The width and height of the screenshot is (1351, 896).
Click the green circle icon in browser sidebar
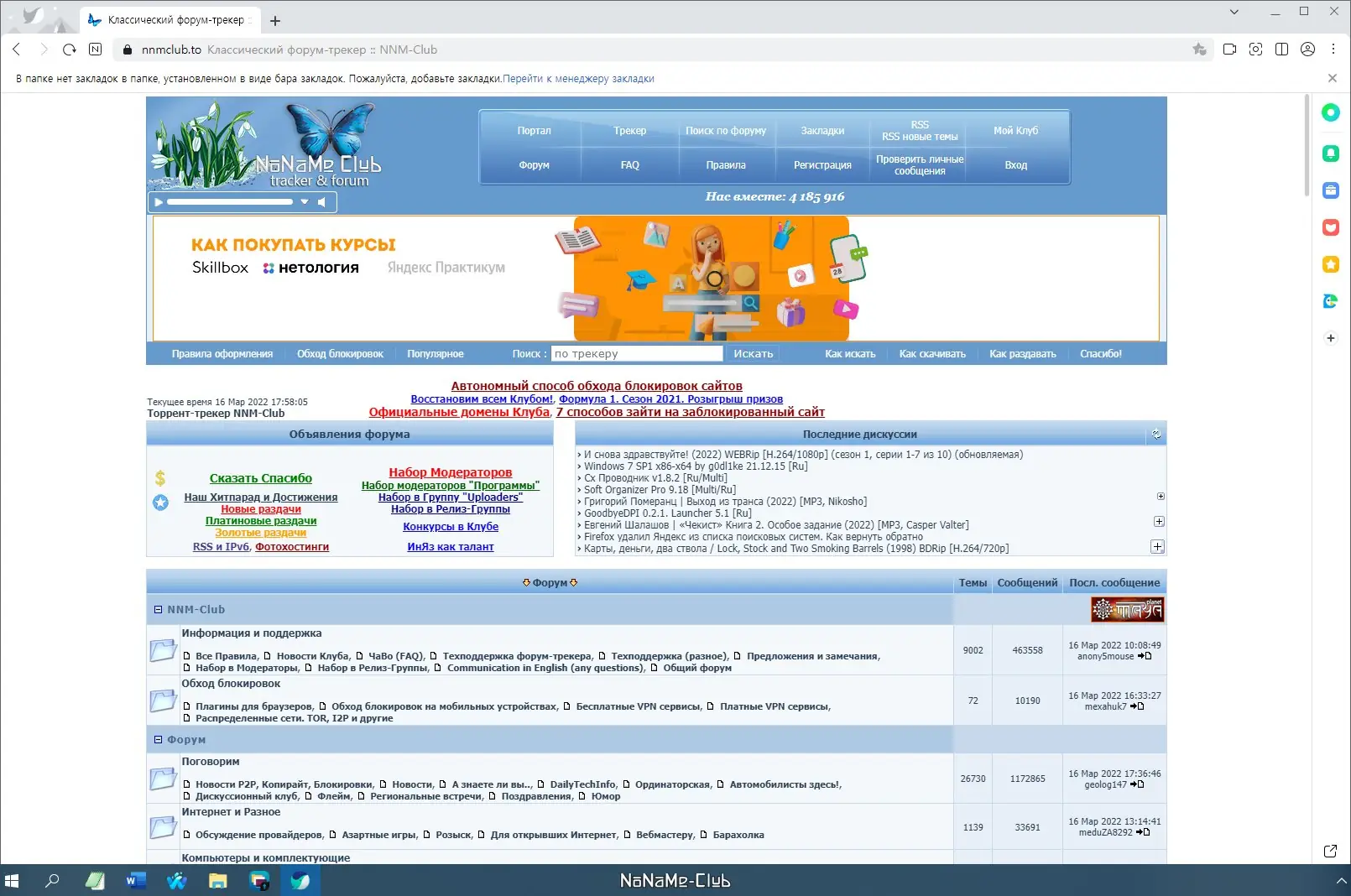[1331, 112]
